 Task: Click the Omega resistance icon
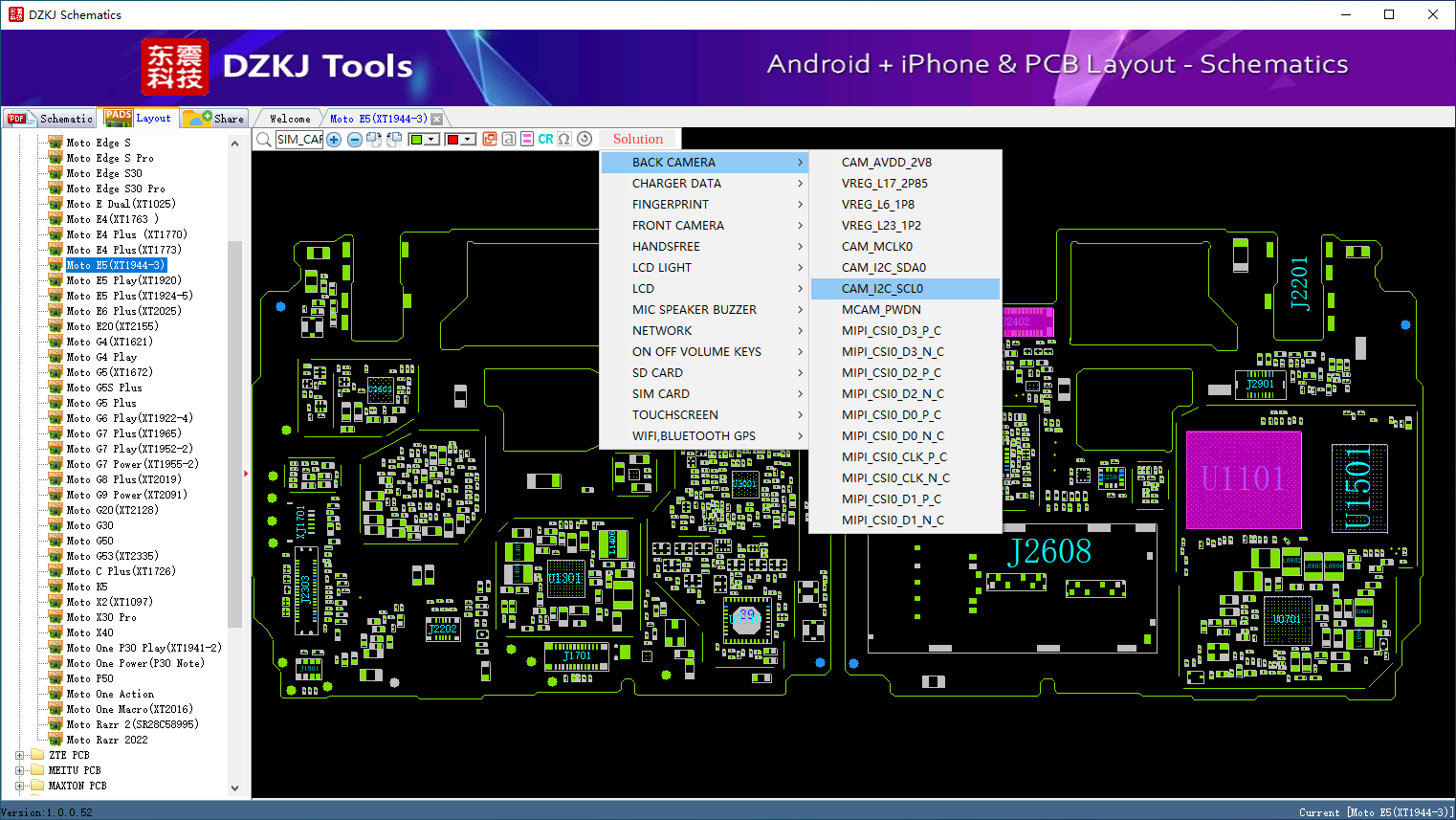564,139
